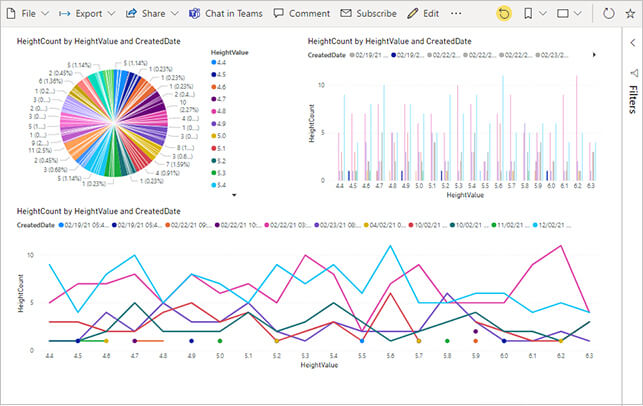Click the bar chart HeightValue axis title
The height and width of the screenshot is (406, 643).
(x=465, y=195)
